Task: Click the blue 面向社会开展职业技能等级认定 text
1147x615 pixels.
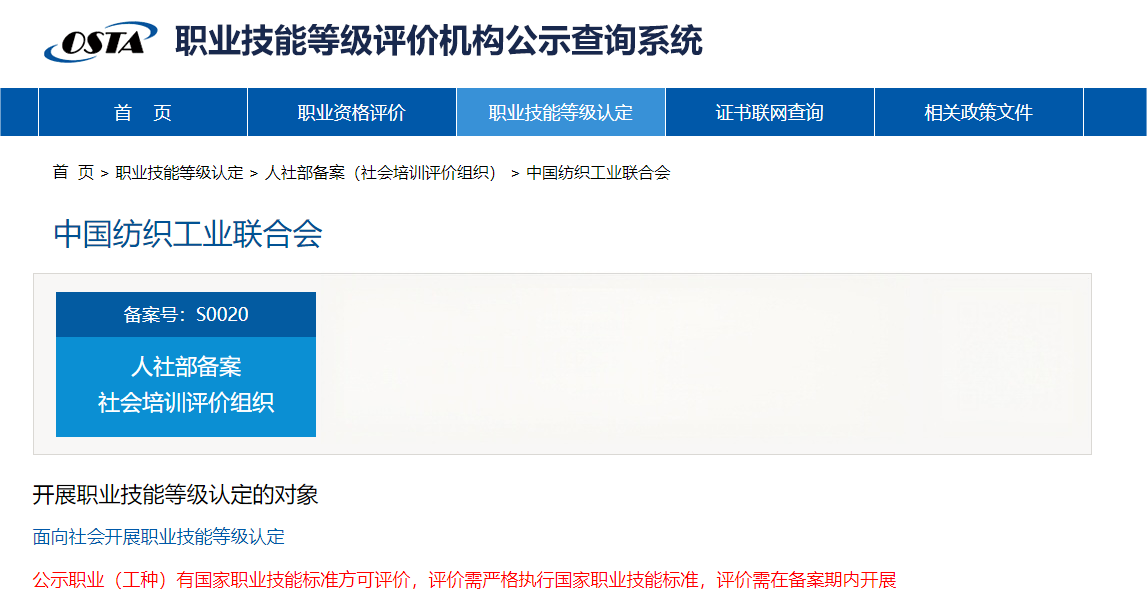Action: pyautogui.click(x=159, y=537)
